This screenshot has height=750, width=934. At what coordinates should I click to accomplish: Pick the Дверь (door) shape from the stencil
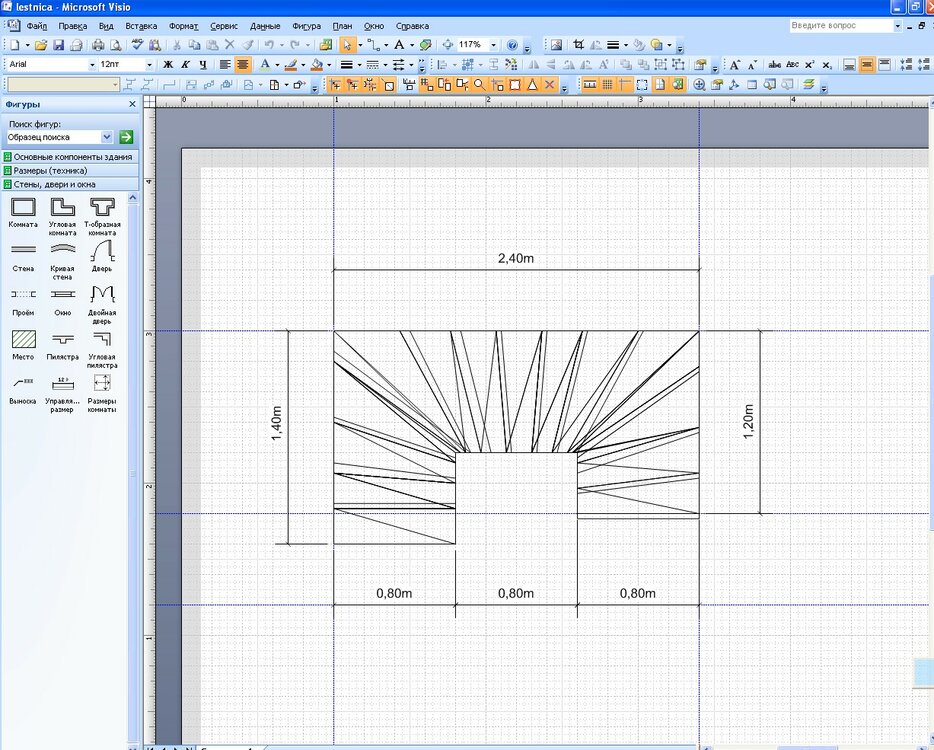(x=102, y=250)
